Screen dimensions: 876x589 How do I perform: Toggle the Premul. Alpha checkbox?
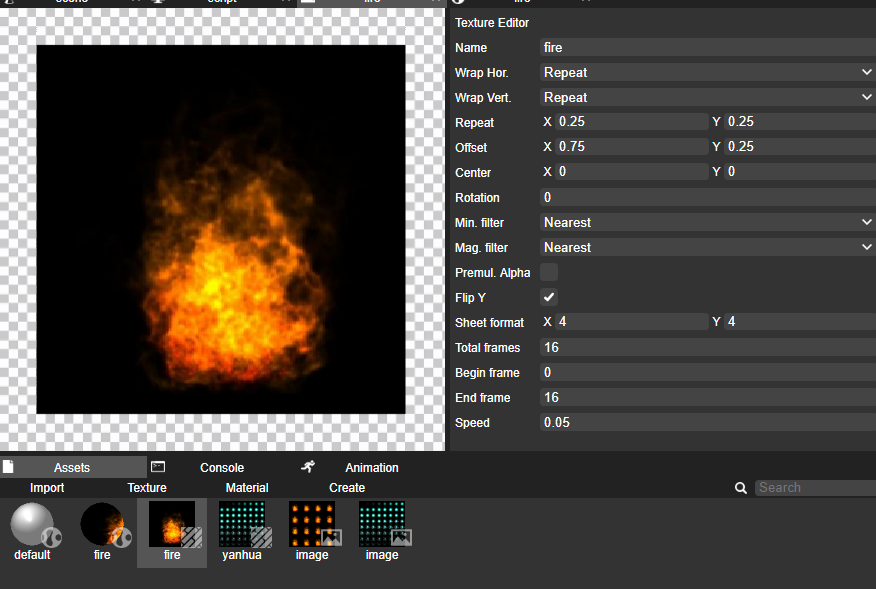coord(549,272)
